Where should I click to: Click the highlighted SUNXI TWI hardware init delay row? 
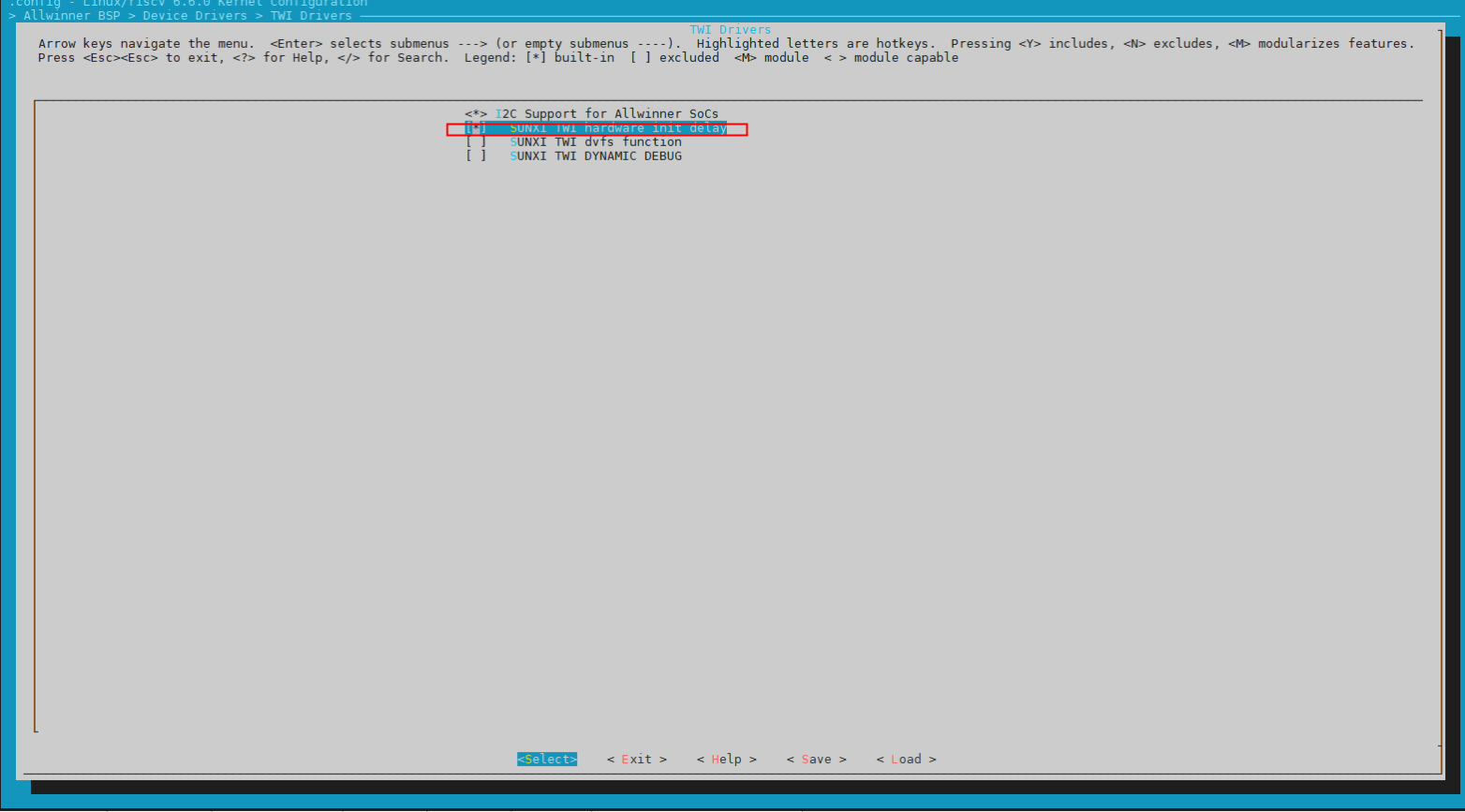(618, 128)
